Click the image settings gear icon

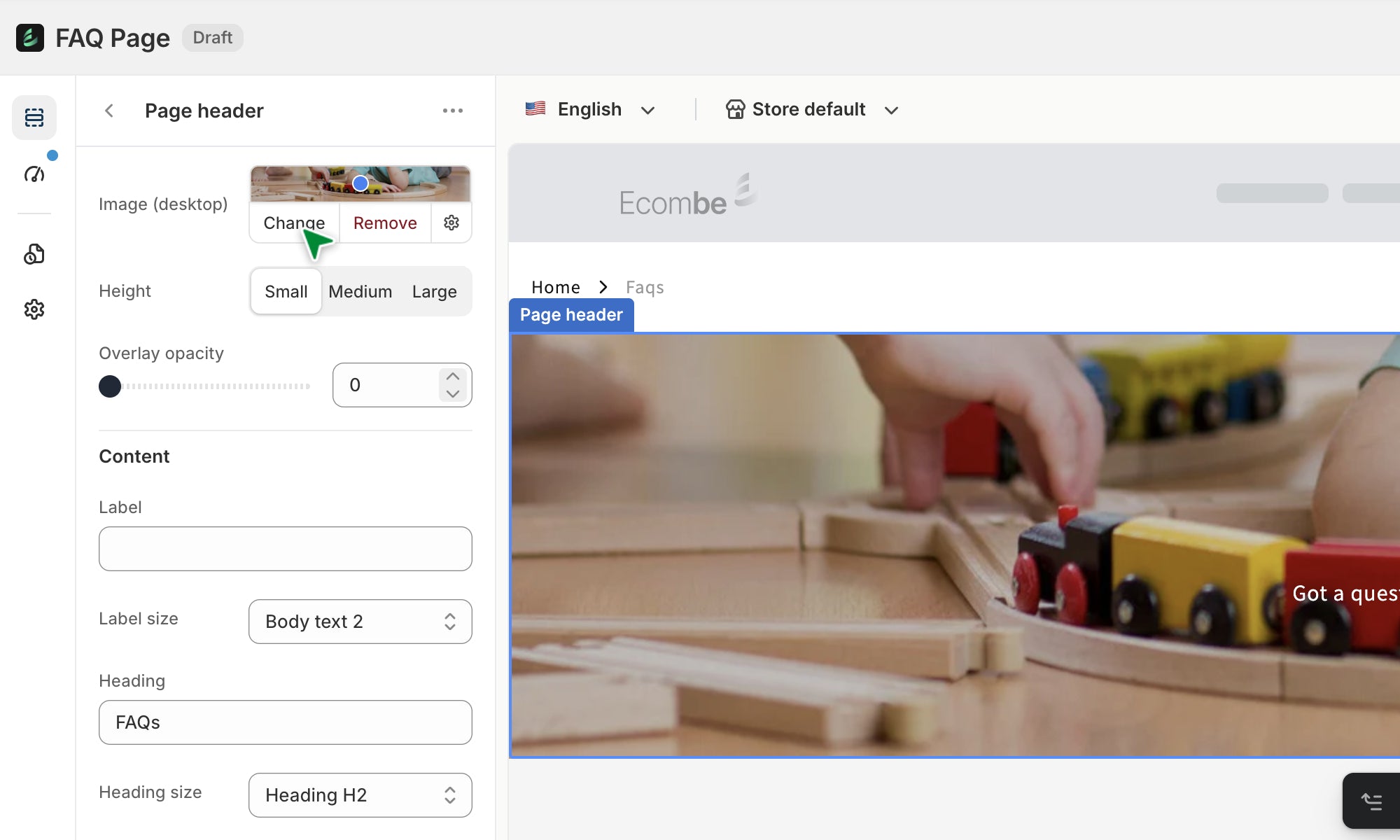click(x=451, y=223)
